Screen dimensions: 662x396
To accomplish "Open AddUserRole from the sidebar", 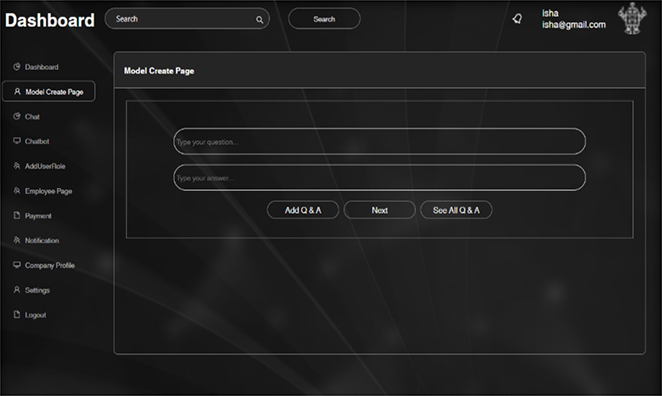I will tap(45, 166).
